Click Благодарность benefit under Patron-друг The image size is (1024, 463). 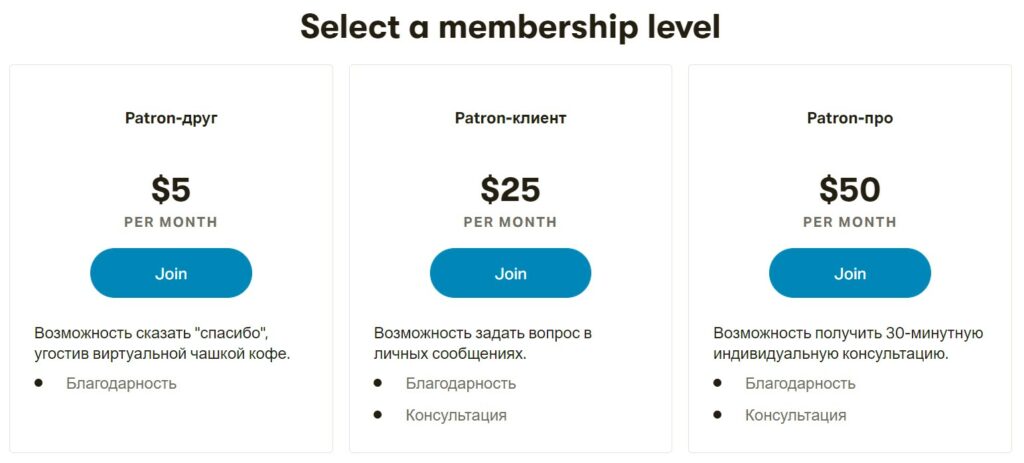pos(121,383)
